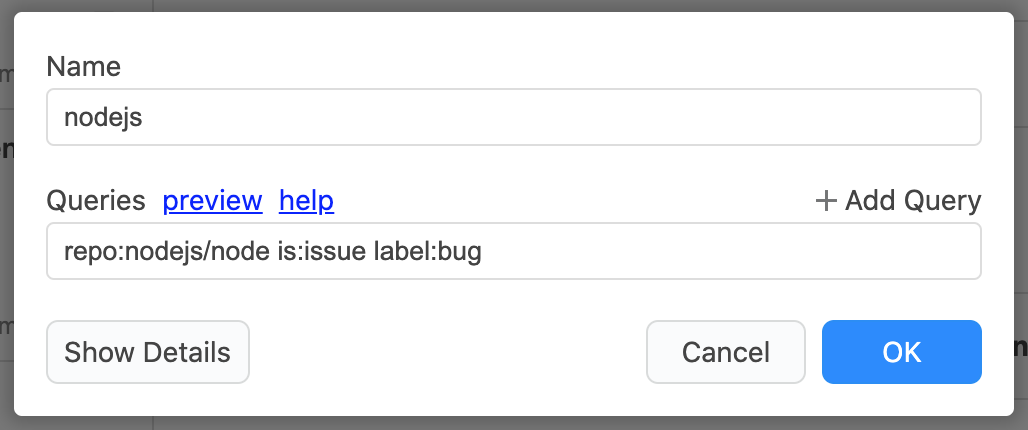Click the "Name" field label

tap(83, 67)
